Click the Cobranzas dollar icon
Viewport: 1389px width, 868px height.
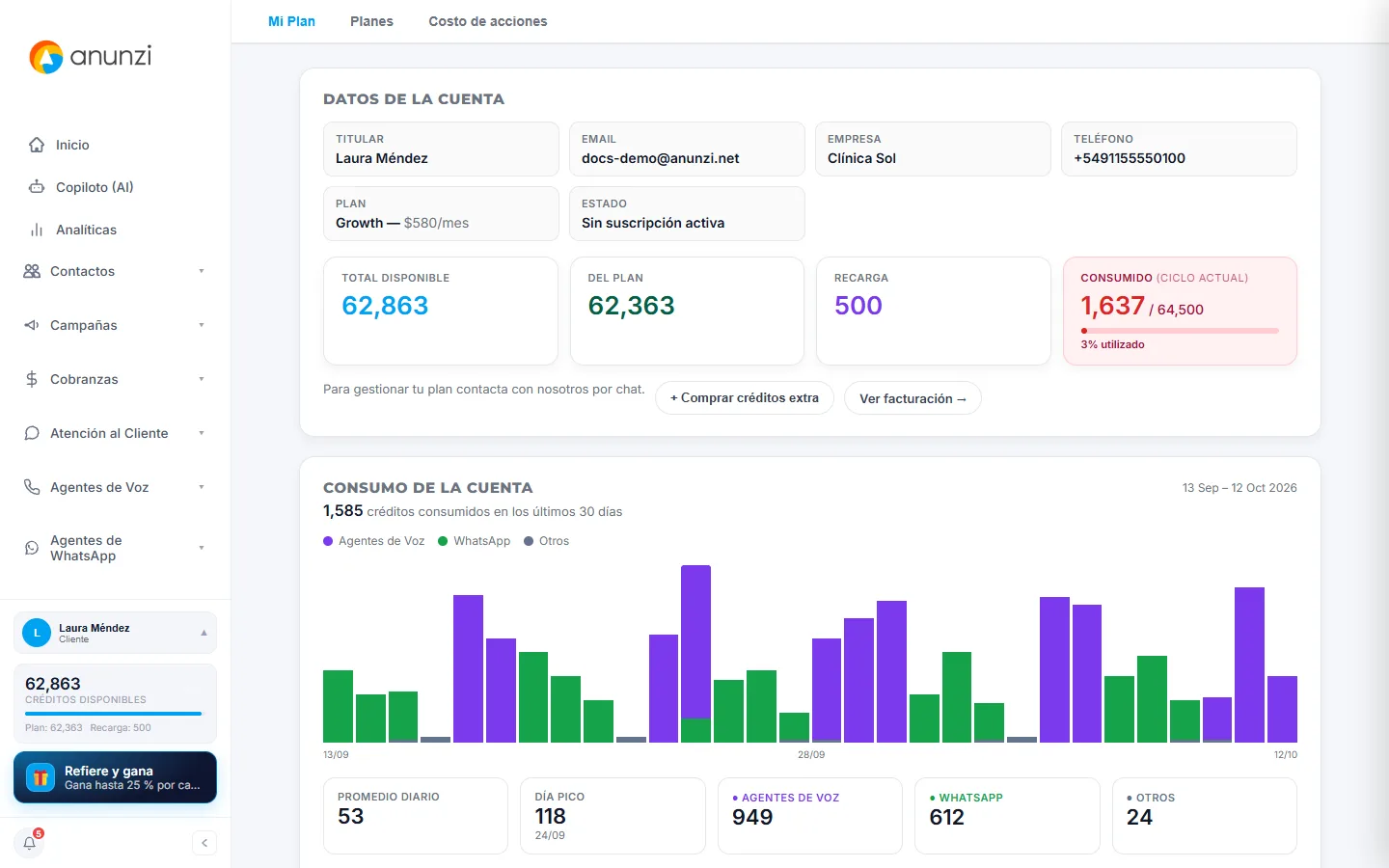pos(32,379)
